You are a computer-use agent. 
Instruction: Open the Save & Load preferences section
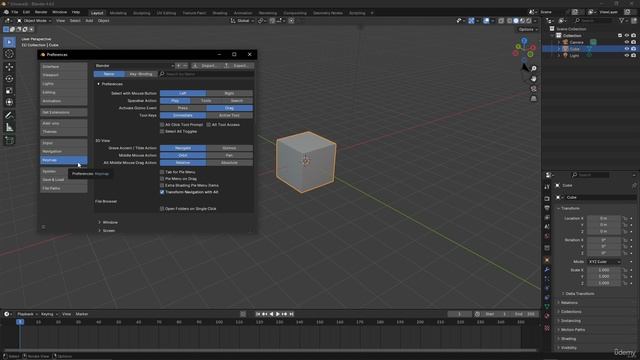tap(64, 180)
